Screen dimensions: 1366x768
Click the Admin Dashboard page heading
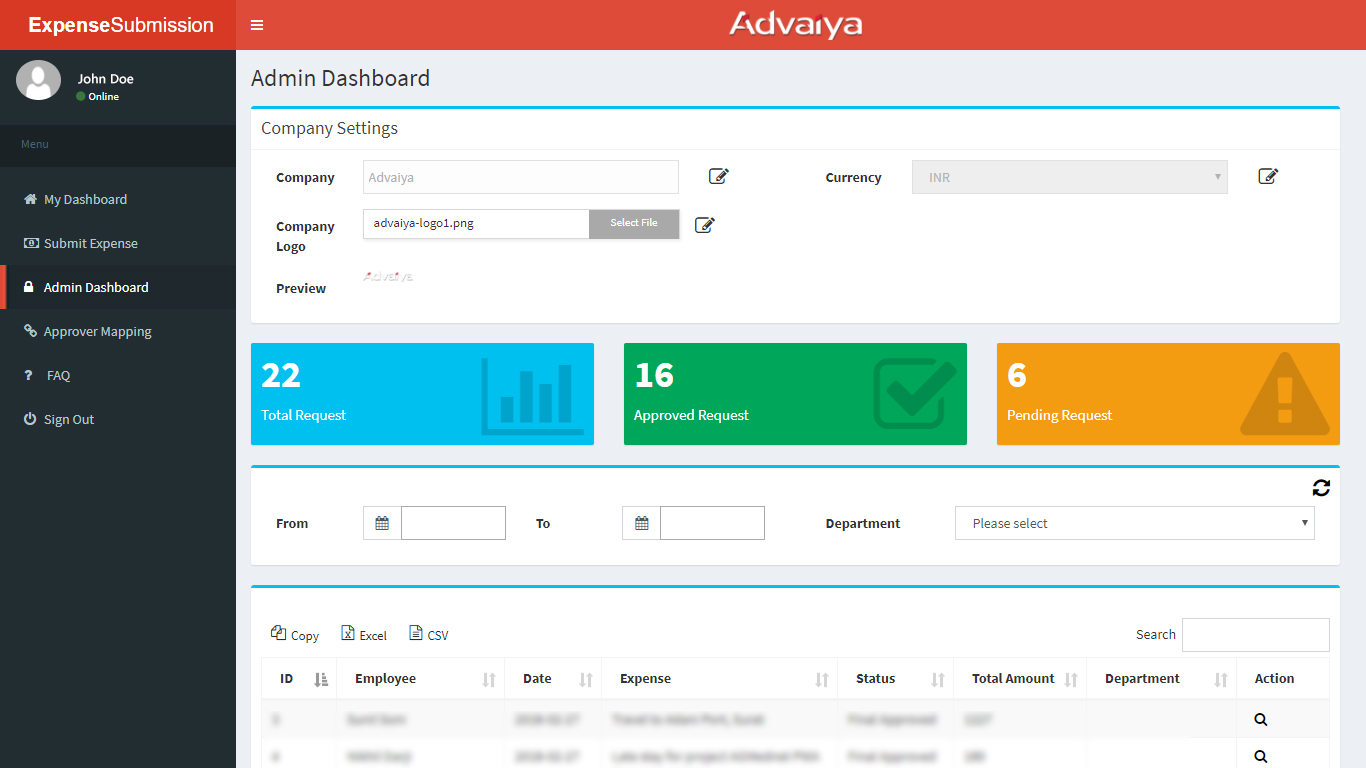click(x=340, y=78)
